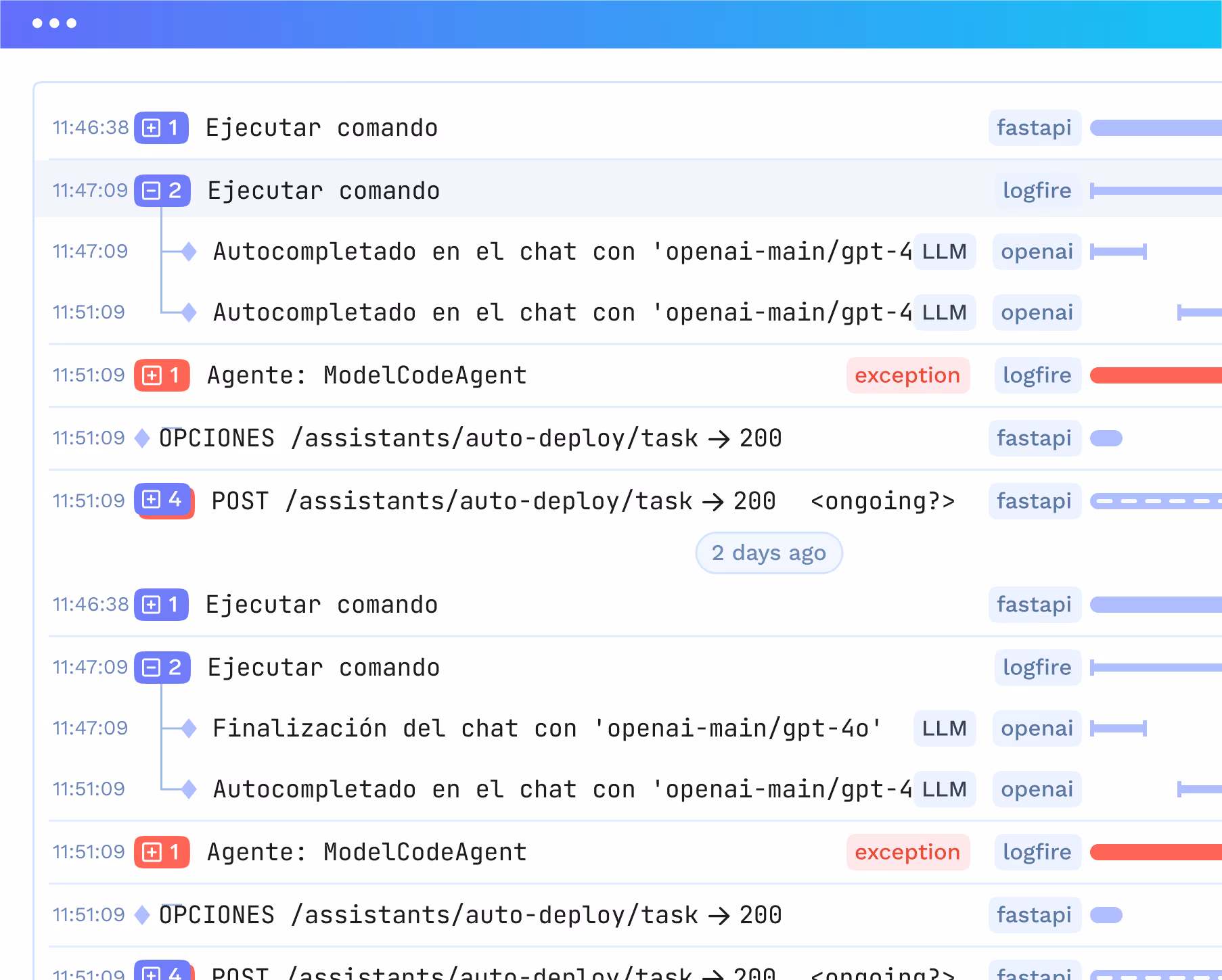
Task: Click the diamond icon of the 'Finalización del chat' row
Action: 189,728
